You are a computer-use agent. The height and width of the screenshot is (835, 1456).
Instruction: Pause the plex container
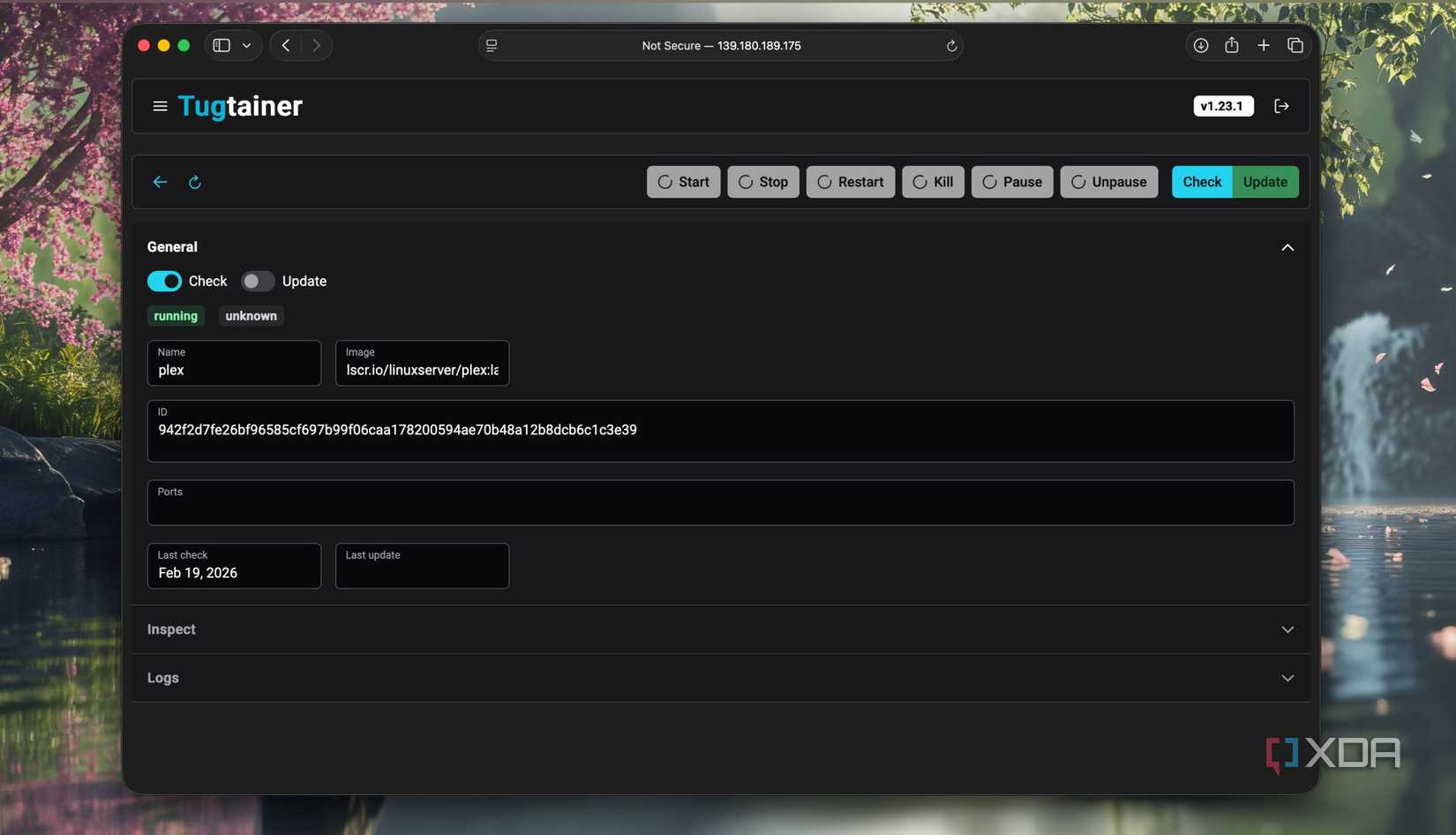click(1012, 182)
